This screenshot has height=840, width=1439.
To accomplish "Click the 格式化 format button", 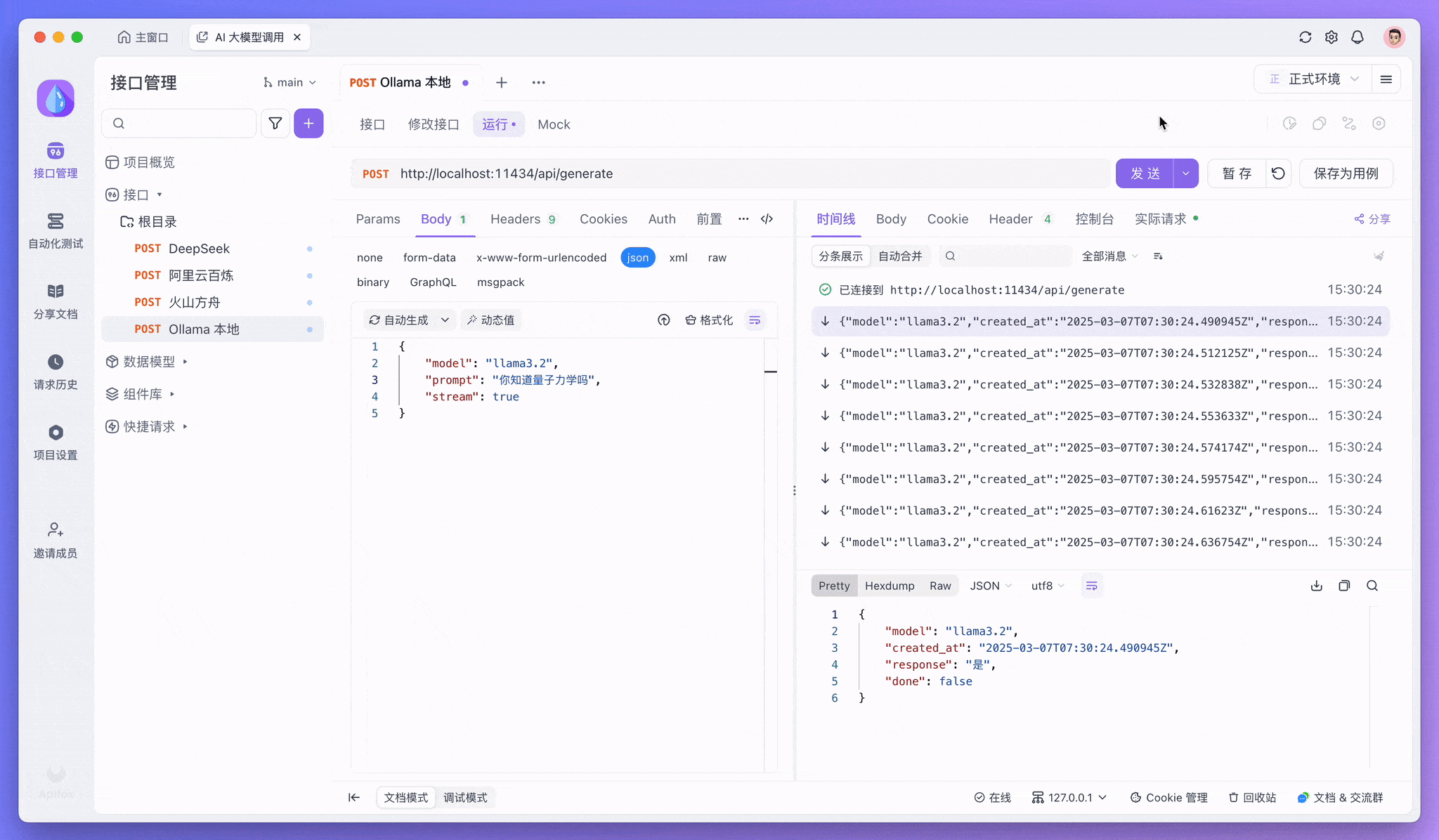I will coord(709,320).
